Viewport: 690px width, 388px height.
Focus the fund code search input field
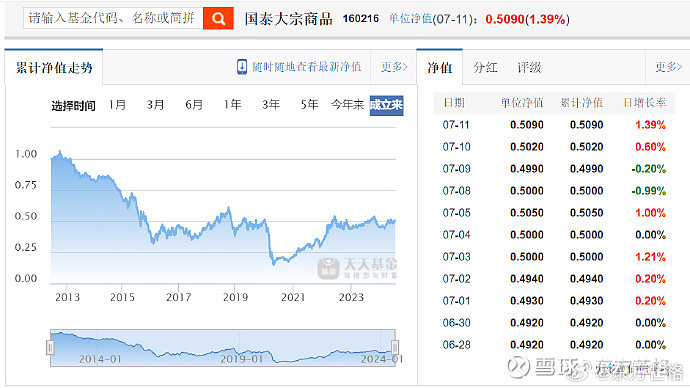113,18
